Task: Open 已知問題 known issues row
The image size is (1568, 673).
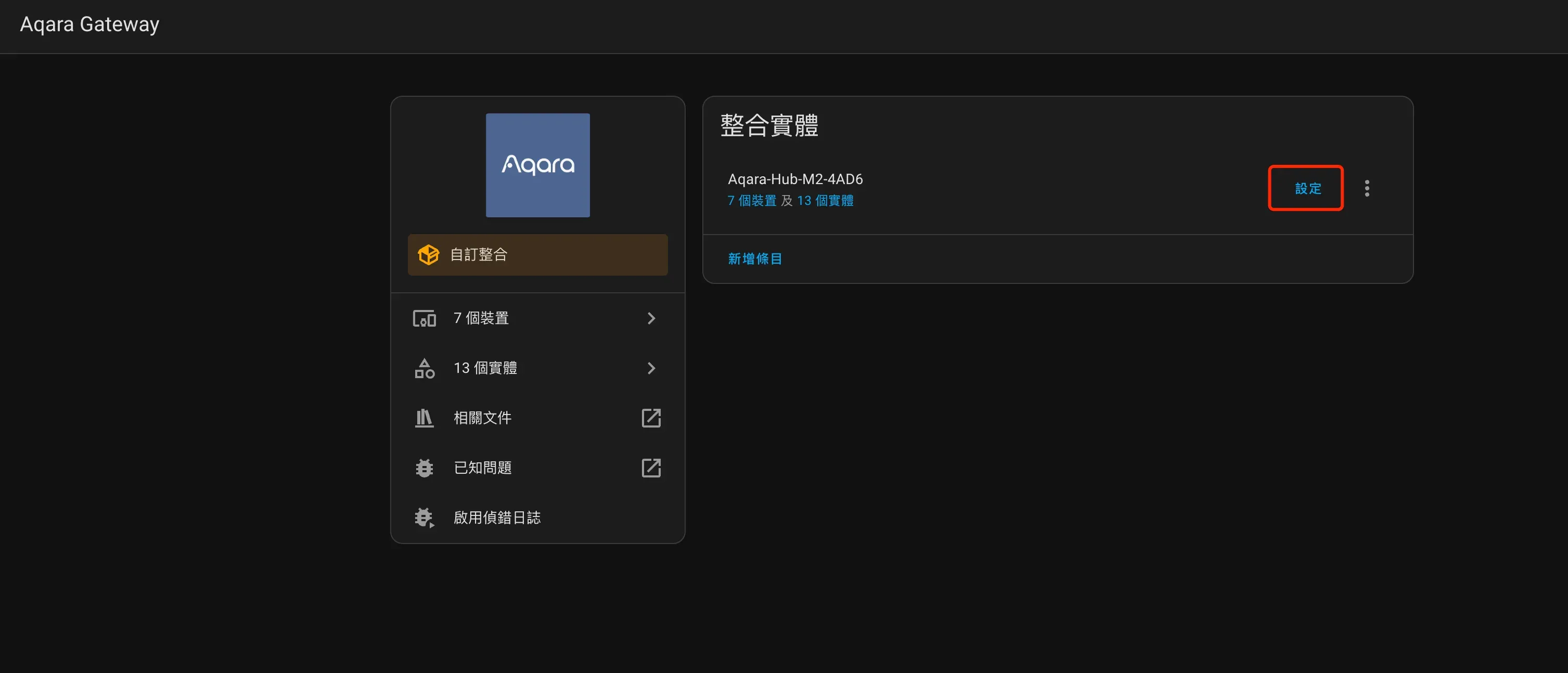Action: click(x=537, y=468)
